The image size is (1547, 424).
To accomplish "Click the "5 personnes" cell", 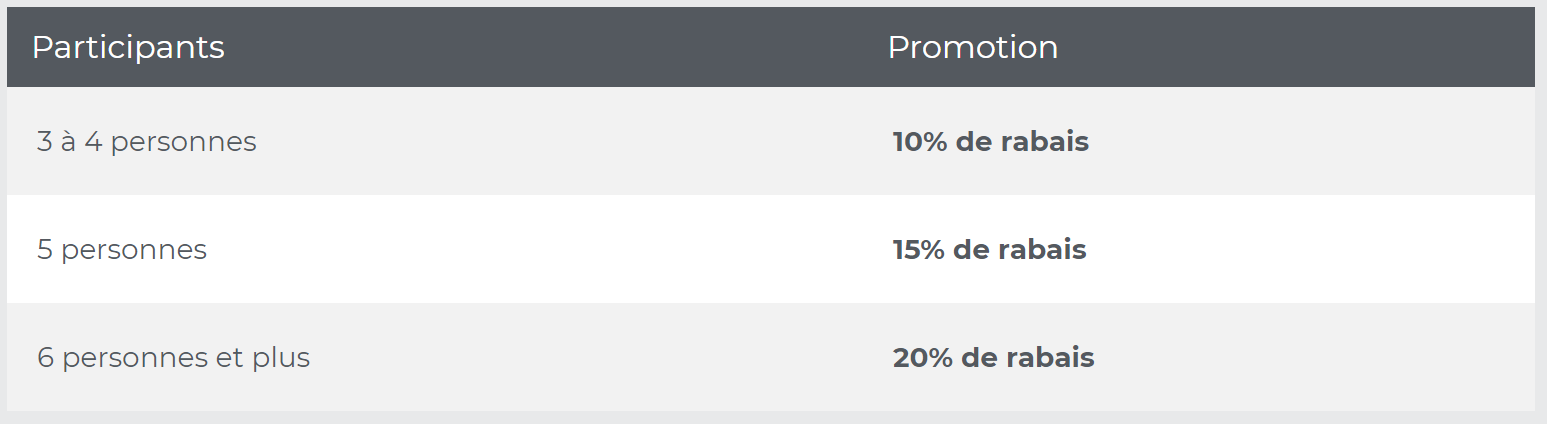I will (x=122, y=250).
